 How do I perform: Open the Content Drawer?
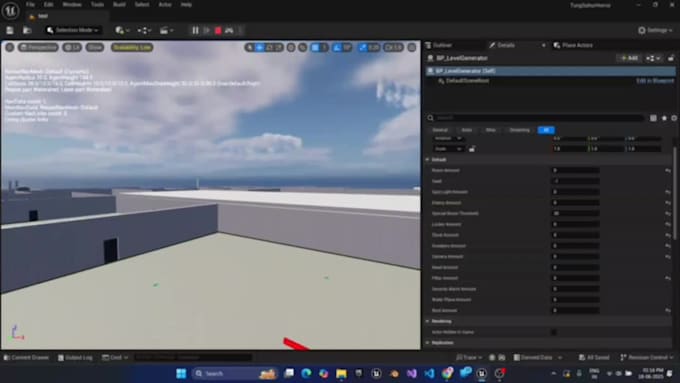click(26, 357)
